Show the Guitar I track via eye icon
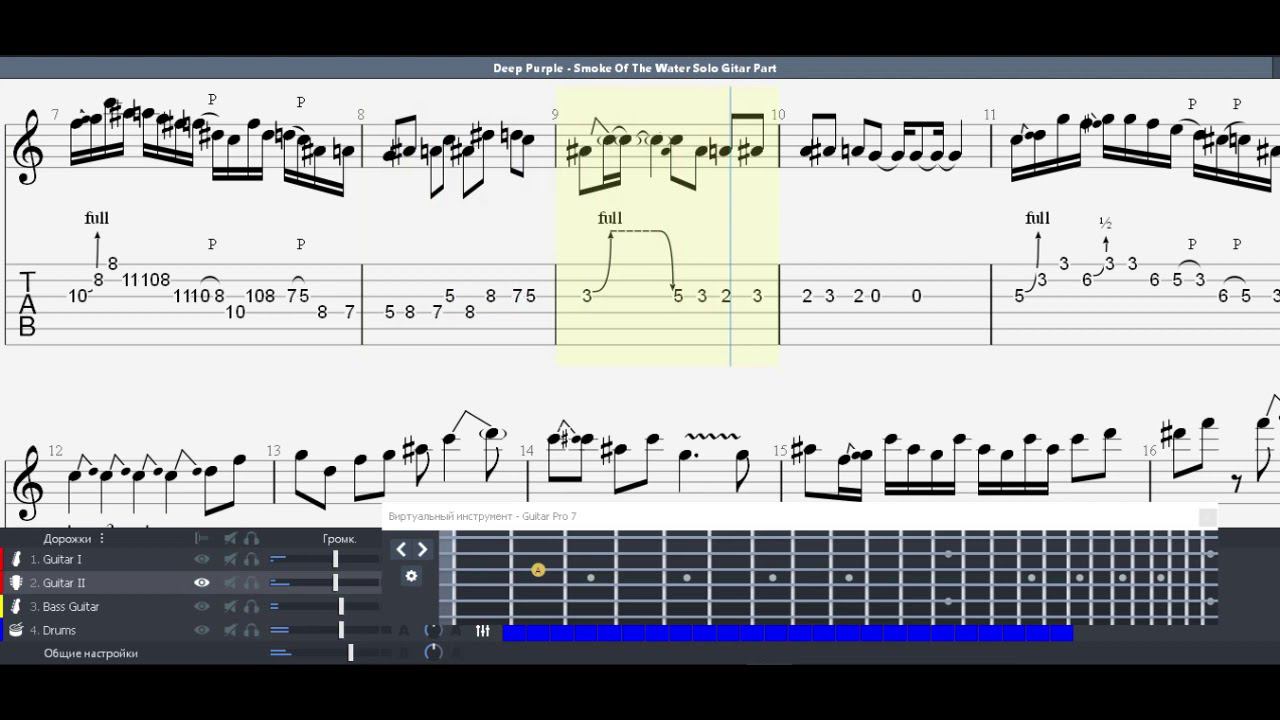Viewport: 1280px width, 720px height. click(x=202, y=559)
